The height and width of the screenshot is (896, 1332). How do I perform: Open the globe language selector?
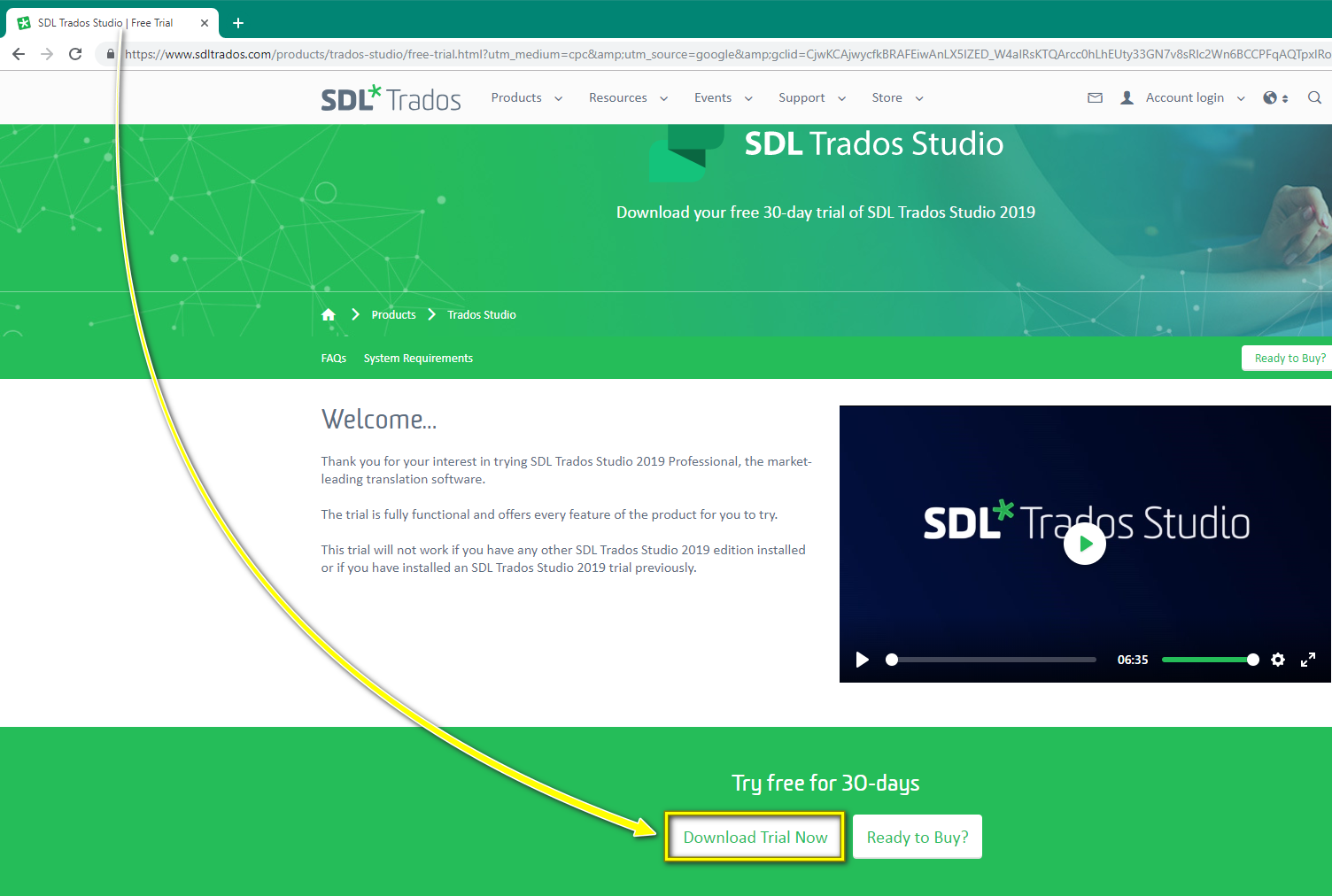tap(1275, 98)
